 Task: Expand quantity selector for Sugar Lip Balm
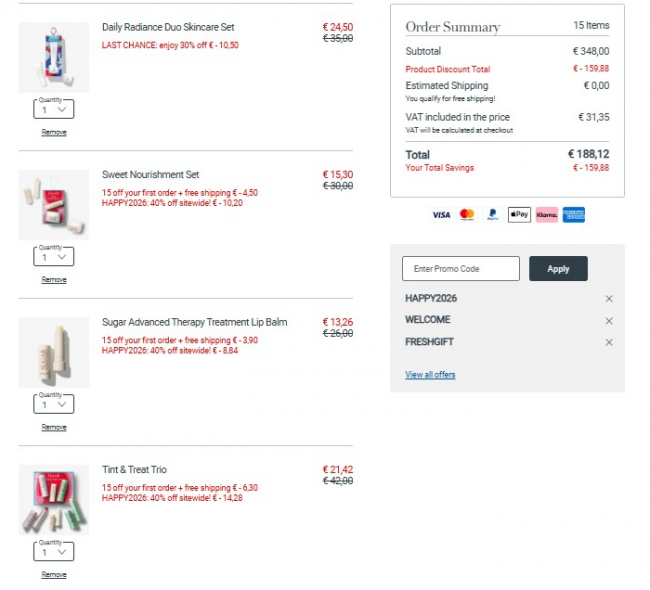click(x=54, y=404)
